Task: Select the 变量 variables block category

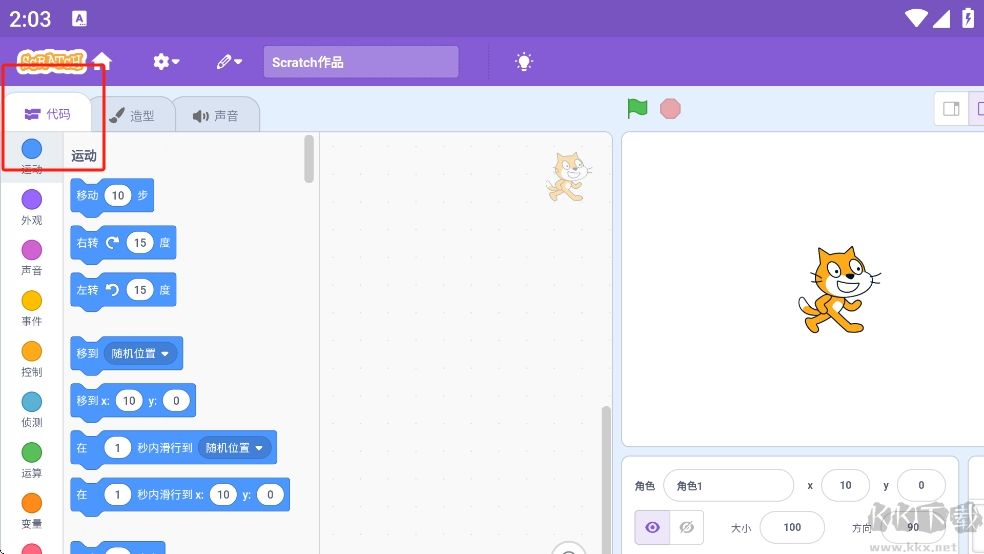Action: tap(31, 511)
